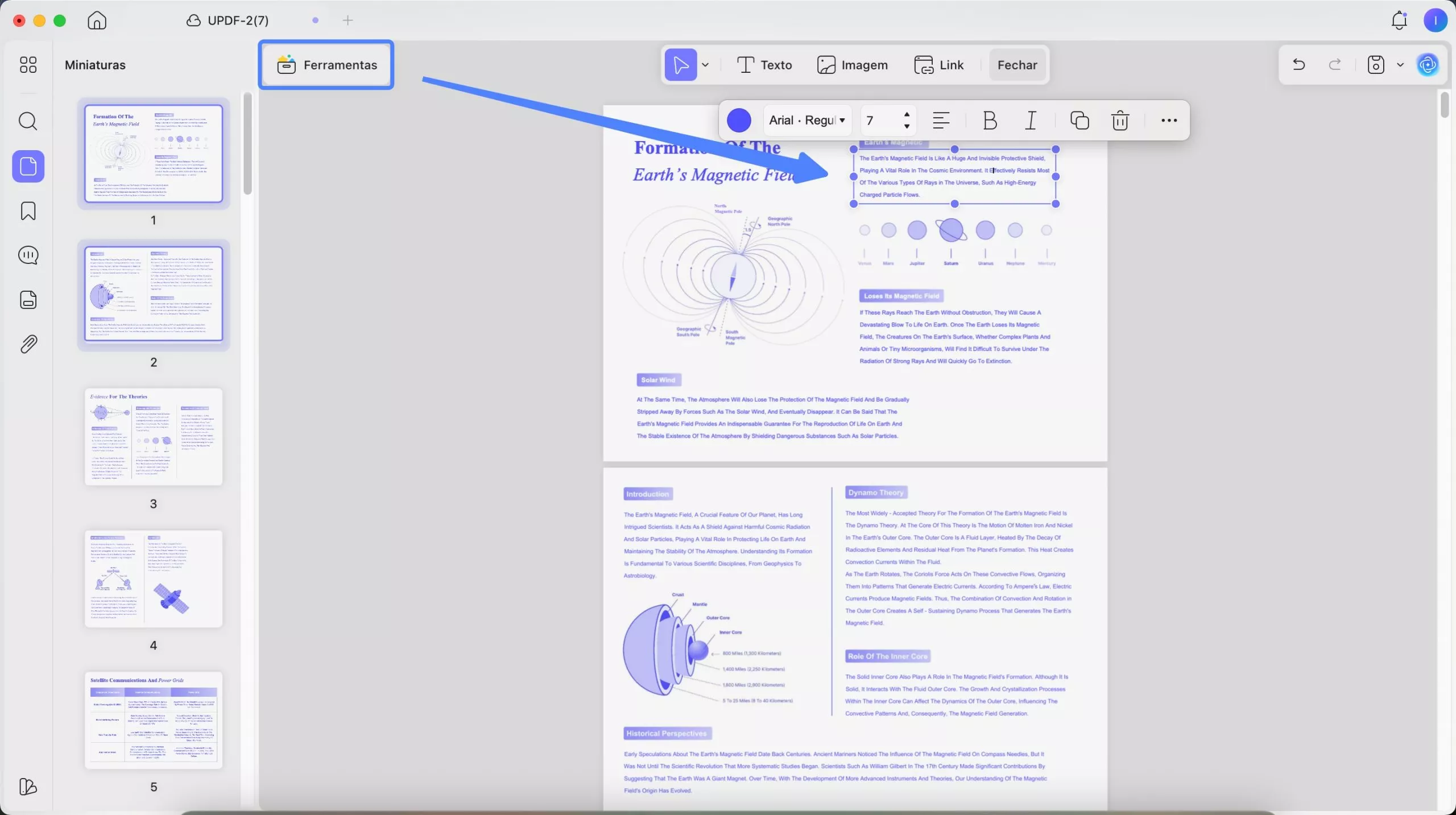Open the Ferramentas tools menu

326,65
